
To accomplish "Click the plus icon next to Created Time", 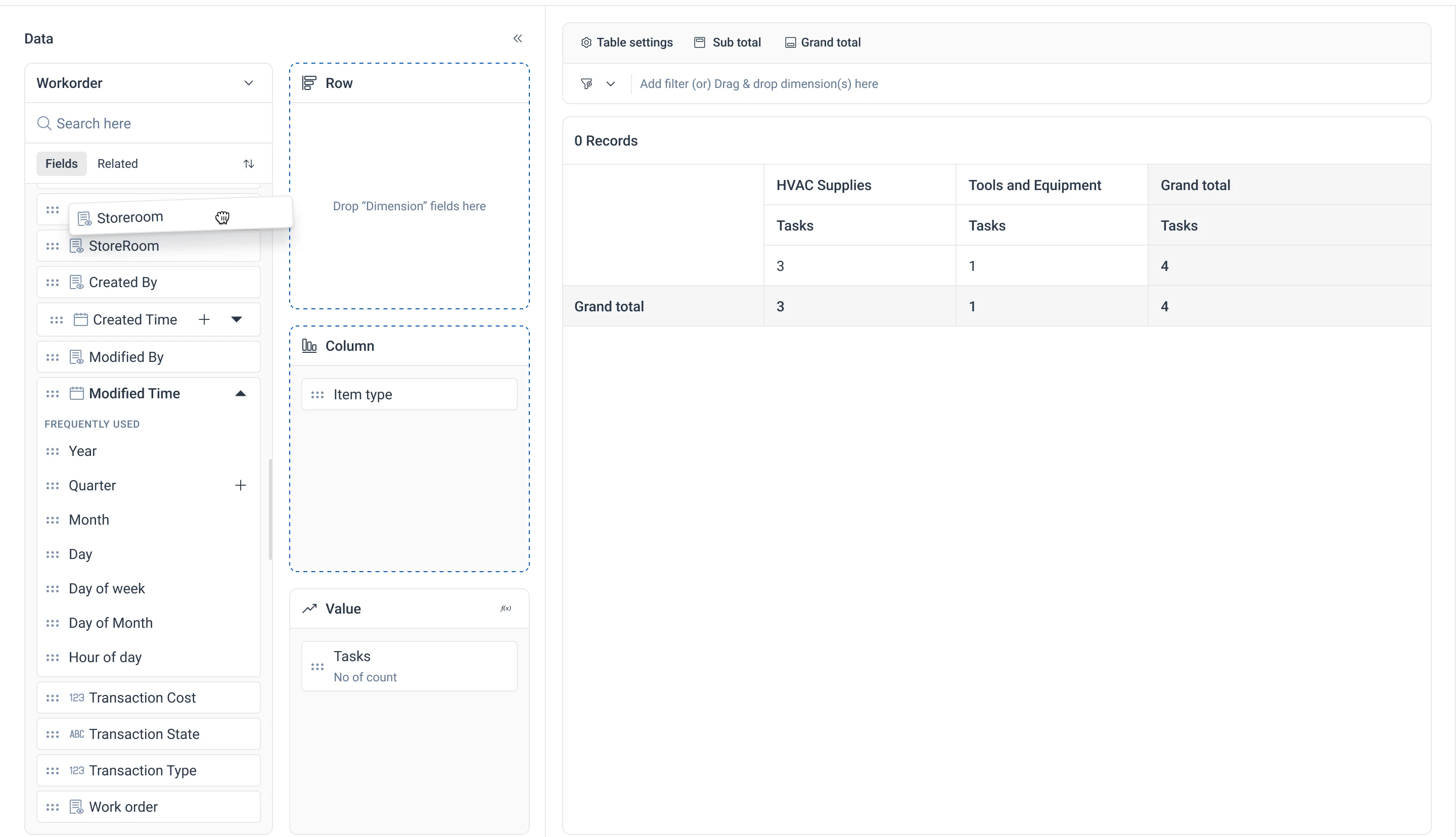I will click(x=204, y=319).
